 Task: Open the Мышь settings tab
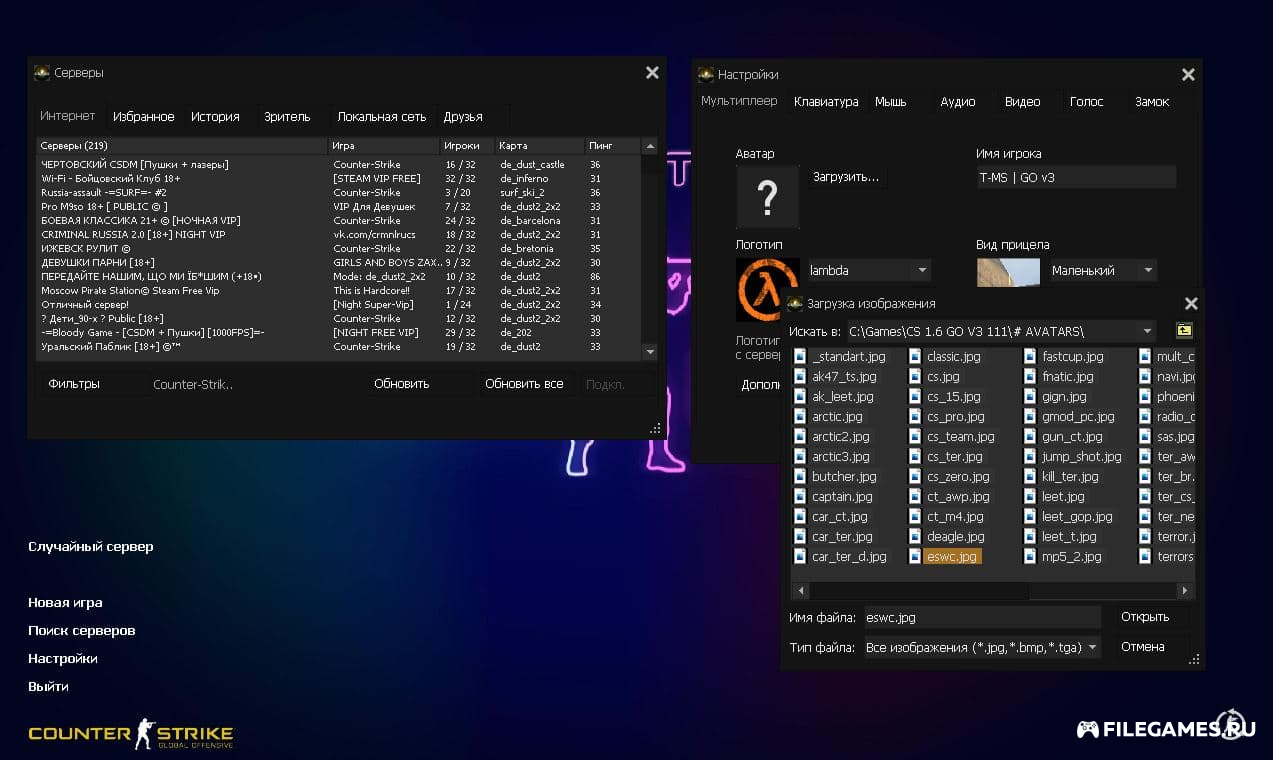click(x=891, y=102)
